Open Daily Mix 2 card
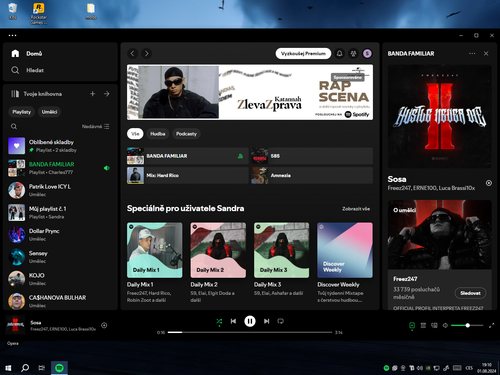Screen dimensions: 500x375 click(x=218, y=262)
